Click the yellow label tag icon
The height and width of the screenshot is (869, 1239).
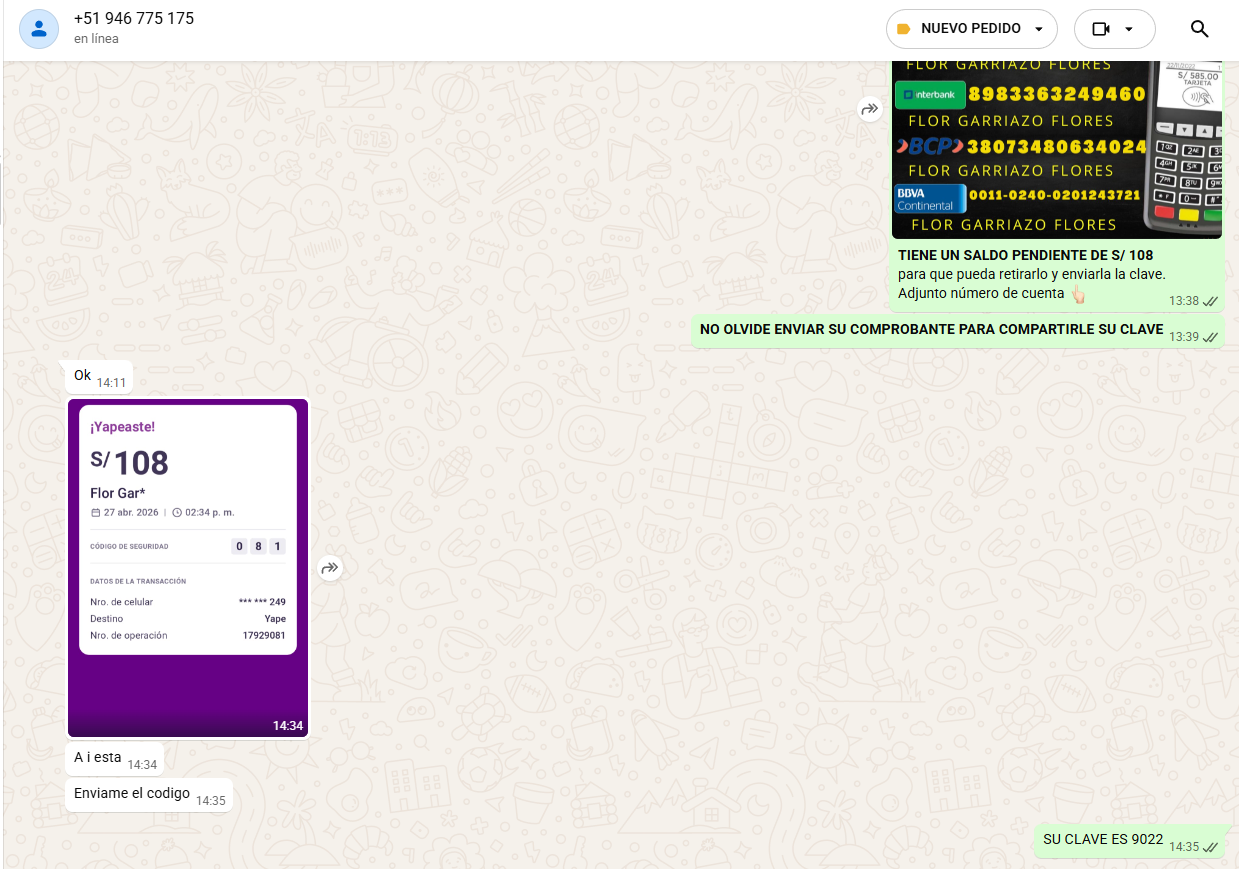(904, 29)
